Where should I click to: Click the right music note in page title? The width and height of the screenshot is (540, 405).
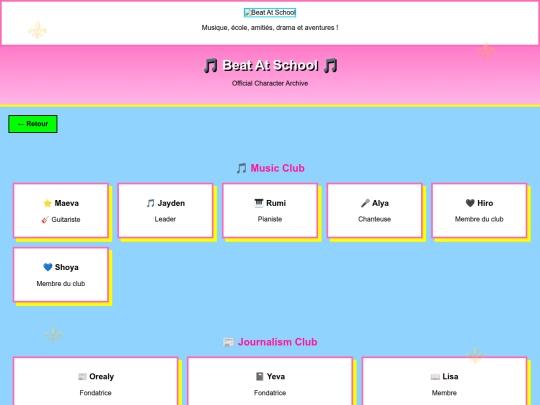pos(330,65)
